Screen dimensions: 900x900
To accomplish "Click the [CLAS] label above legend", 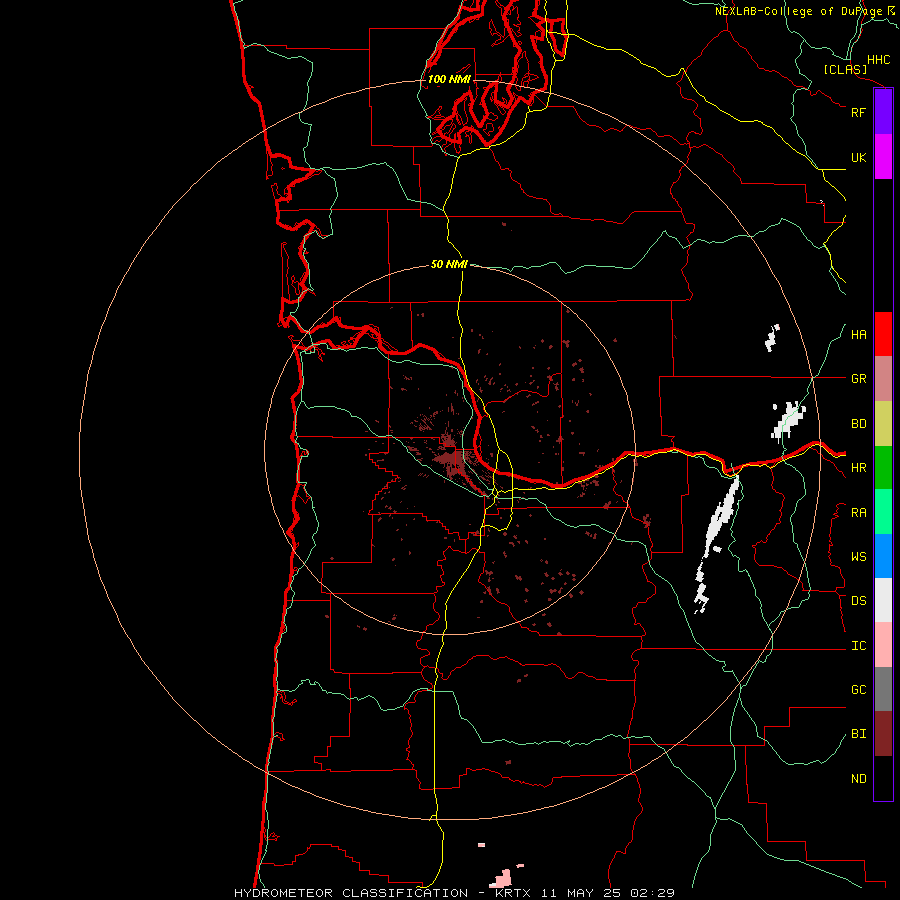I will pos(845,69).
